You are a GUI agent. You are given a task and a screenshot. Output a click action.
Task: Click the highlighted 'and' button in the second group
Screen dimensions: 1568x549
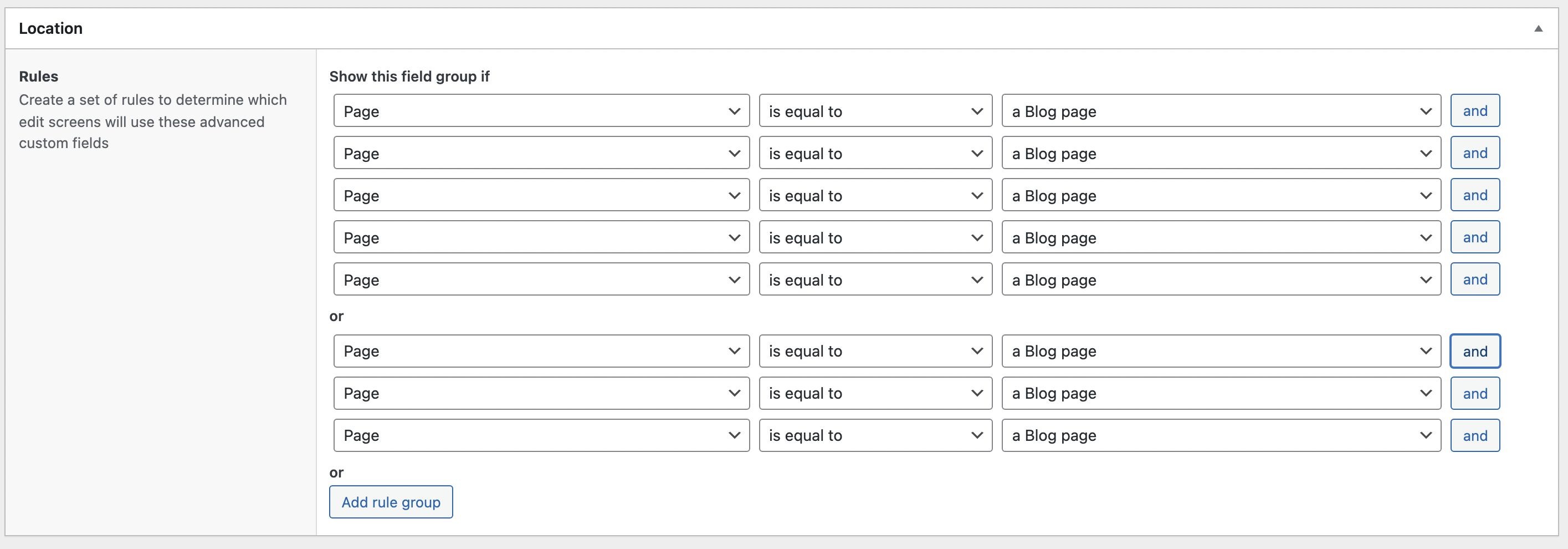[1475, 351]
